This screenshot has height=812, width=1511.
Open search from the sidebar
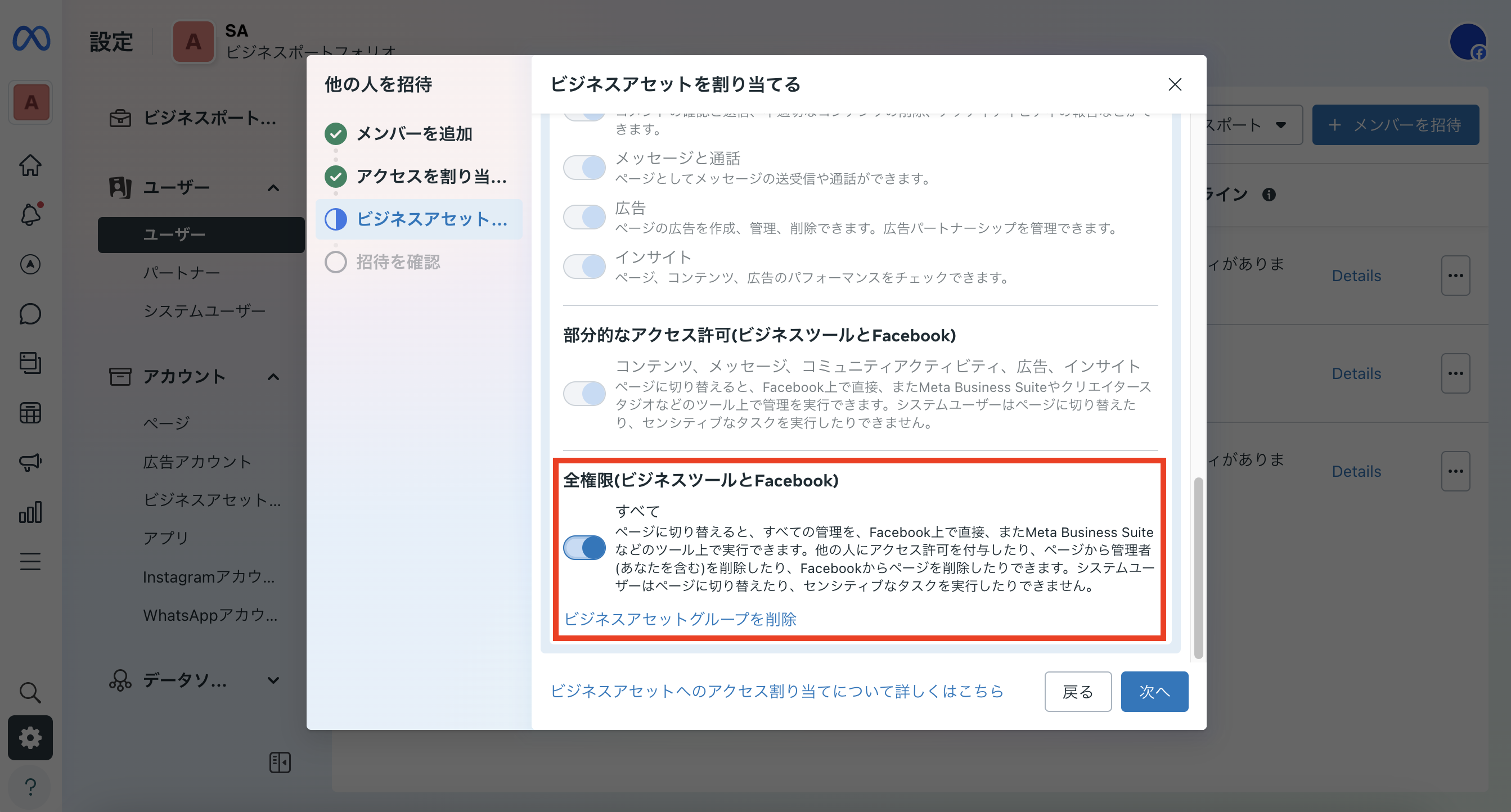click(x=30, y=692)
